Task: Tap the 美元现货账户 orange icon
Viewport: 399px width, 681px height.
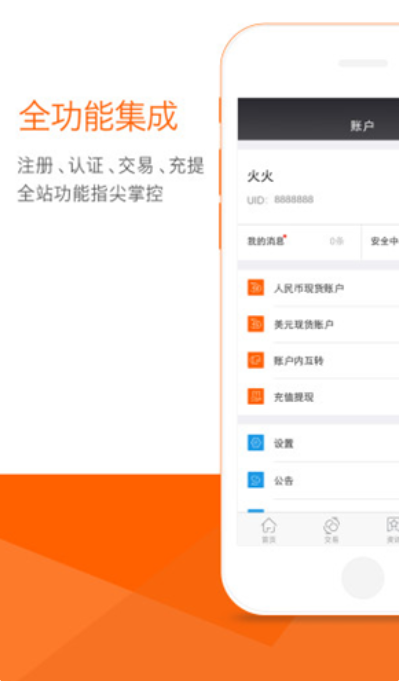Action: coord(256,324)
